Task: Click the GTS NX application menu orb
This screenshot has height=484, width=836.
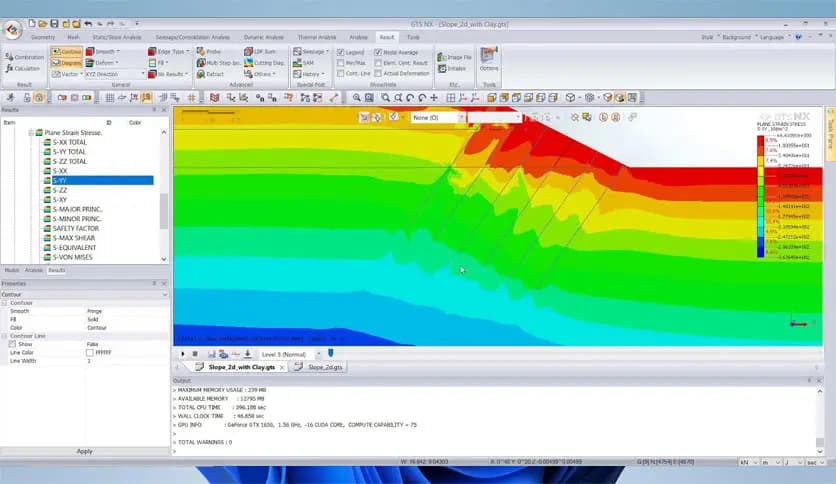Action: tap(13, 30)
